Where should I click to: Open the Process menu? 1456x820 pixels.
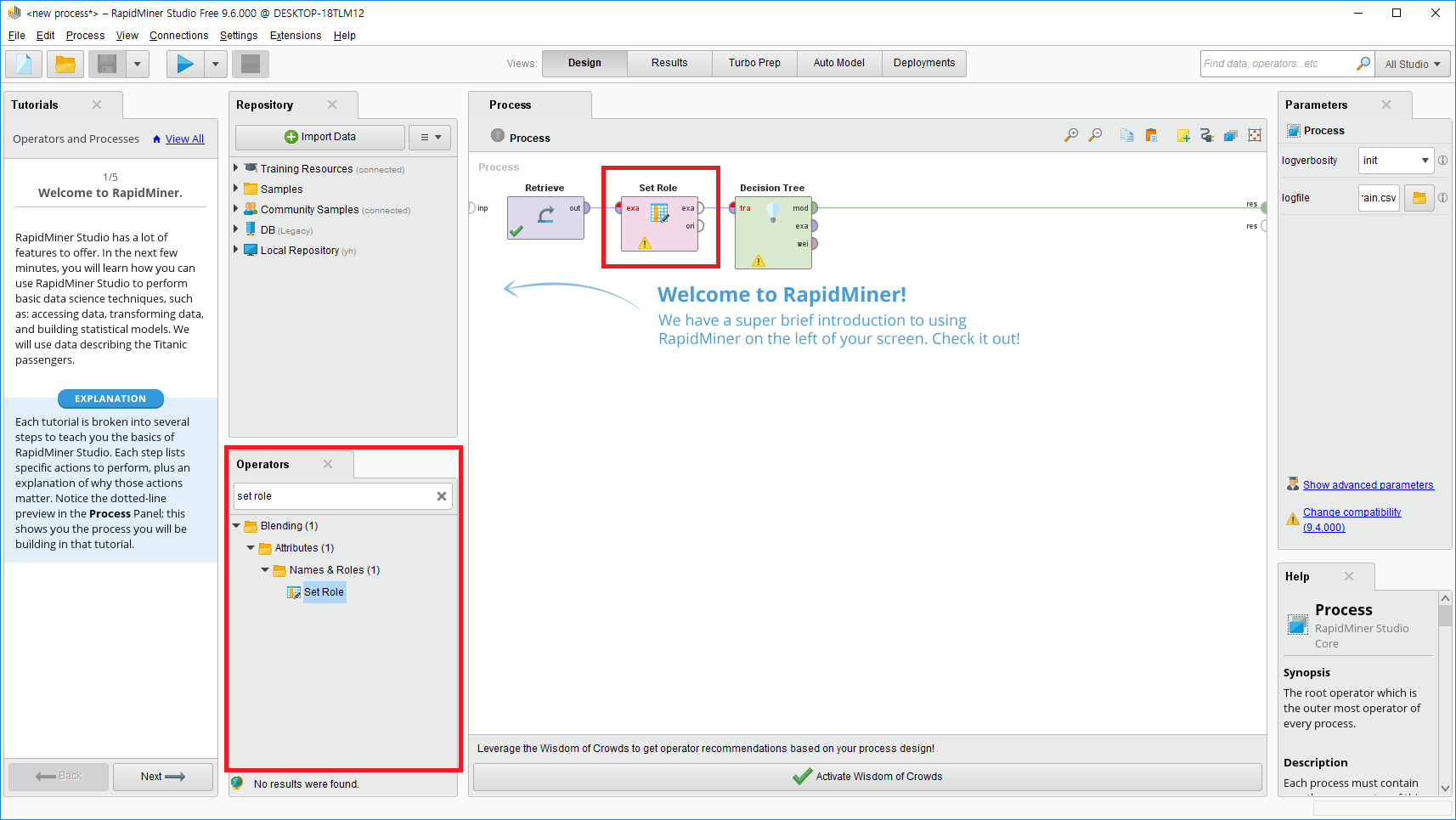[85, 36]
